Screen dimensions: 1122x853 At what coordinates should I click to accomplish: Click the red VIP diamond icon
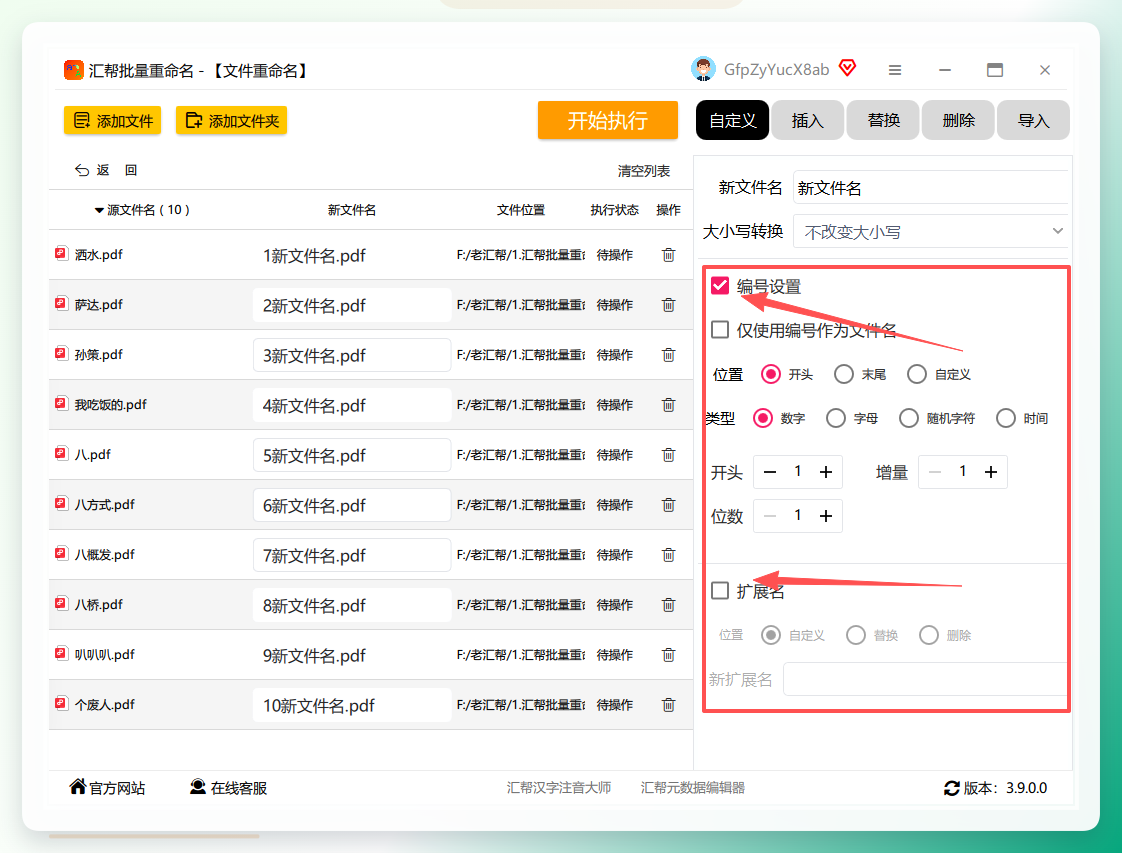coord(848,68)
